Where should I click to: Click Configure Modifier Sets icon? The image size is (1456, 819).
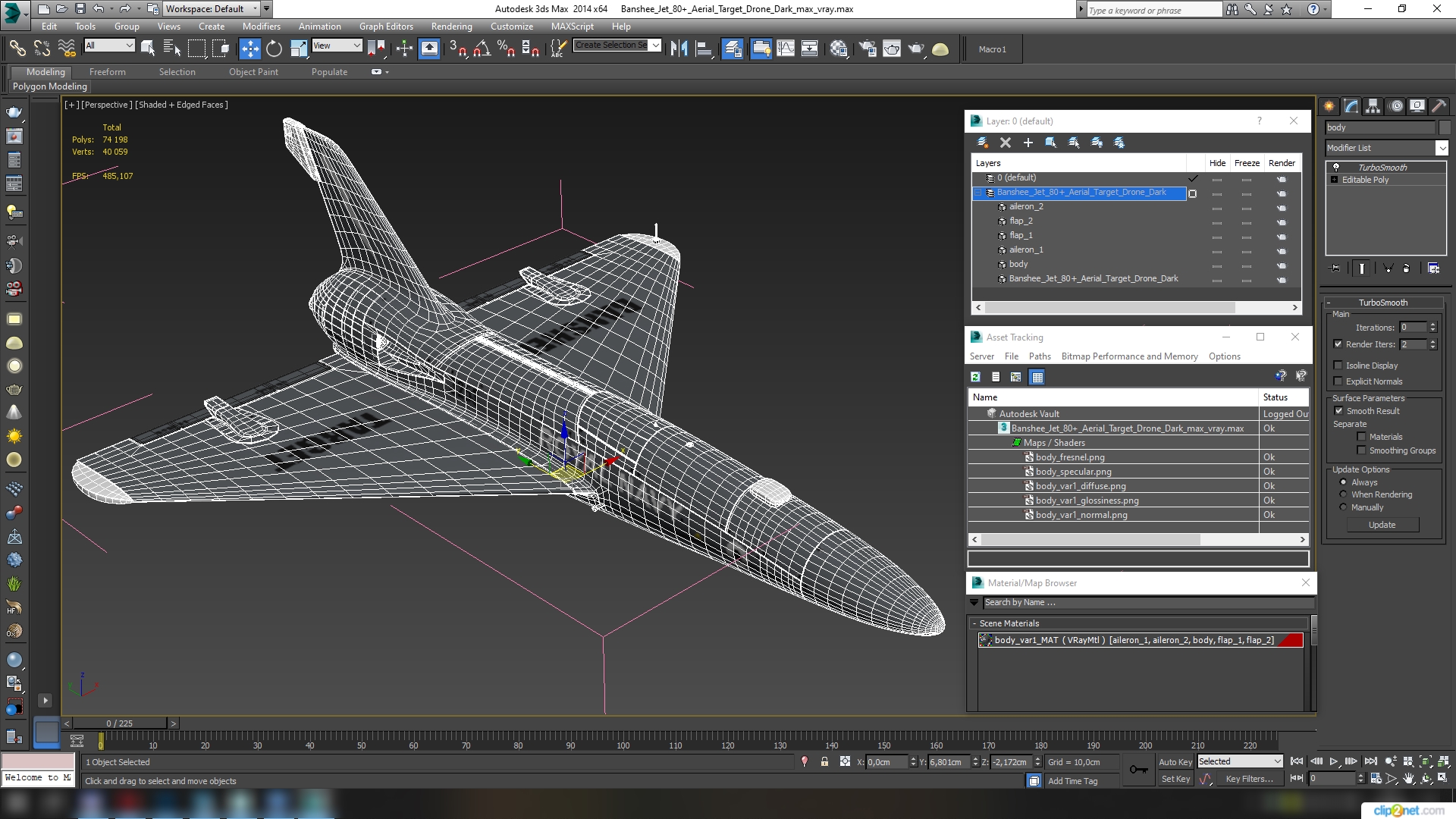[1433, 268]
